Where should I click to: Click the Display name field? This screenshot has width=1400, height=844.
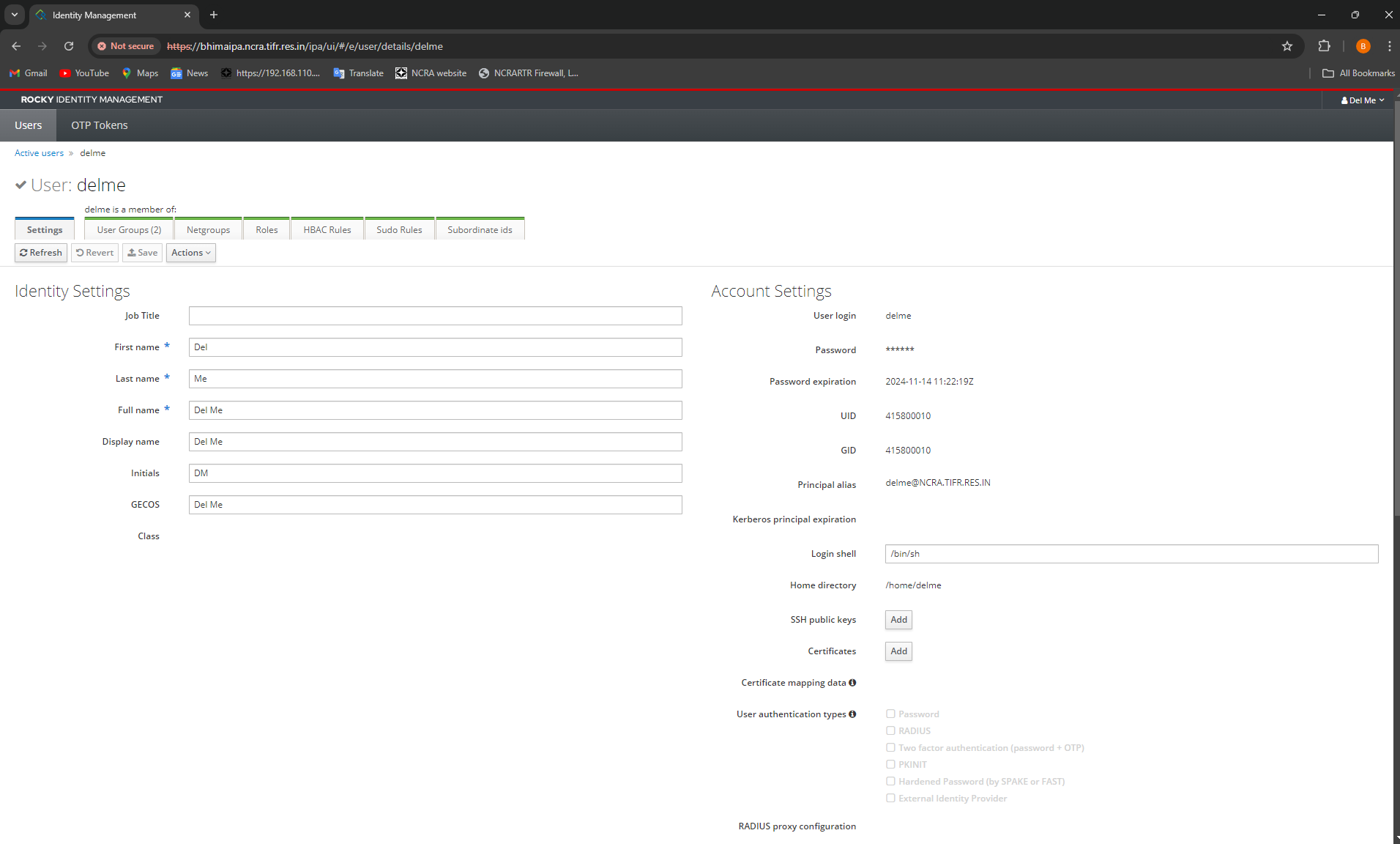[435, 442]
